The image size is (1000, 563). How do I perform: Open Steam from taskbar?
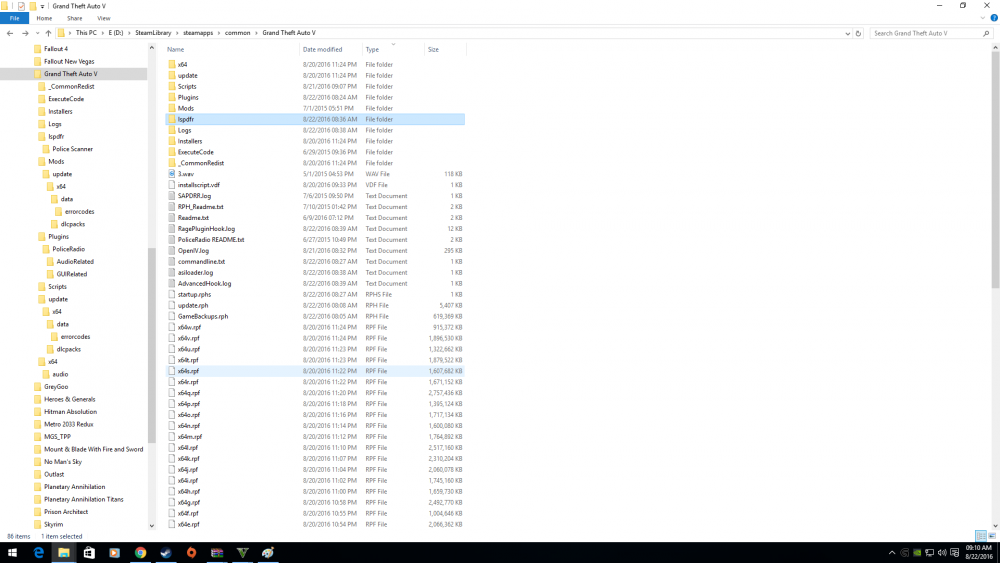coord(166,553)
